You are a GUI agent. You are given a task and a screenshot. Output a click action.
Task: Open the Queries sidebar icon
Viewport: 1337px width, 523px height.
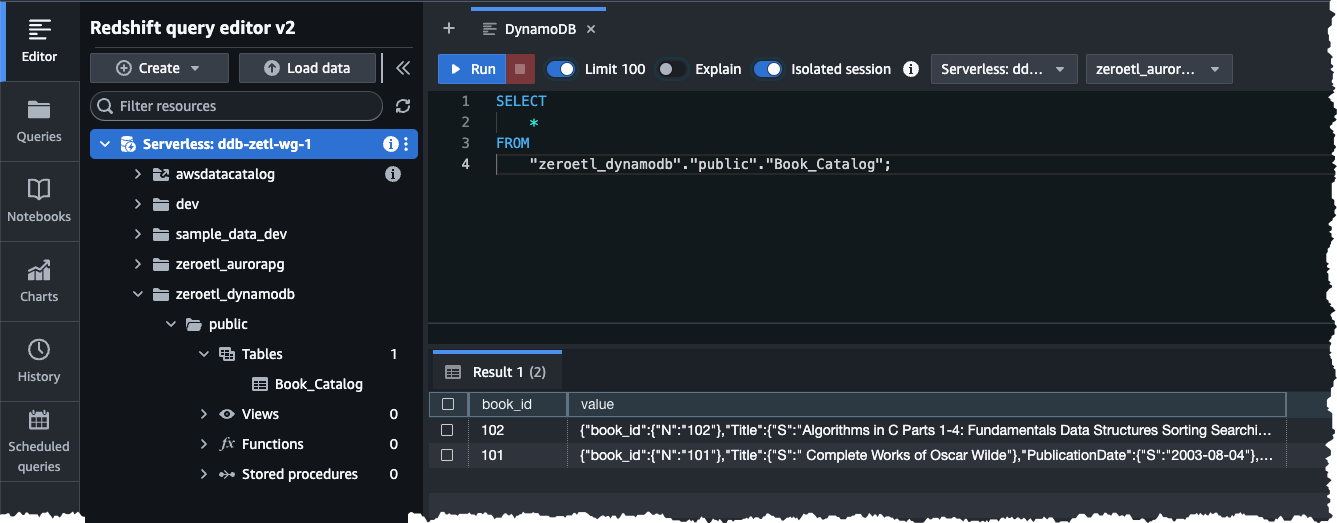39,121
